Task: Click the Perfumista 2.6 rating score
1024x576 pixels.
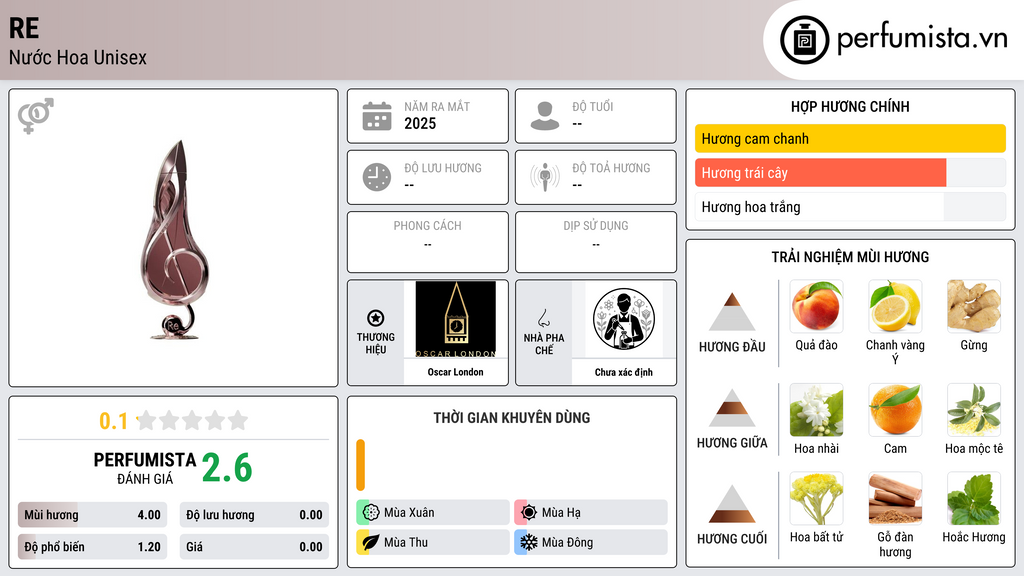Action: [227, 468]
